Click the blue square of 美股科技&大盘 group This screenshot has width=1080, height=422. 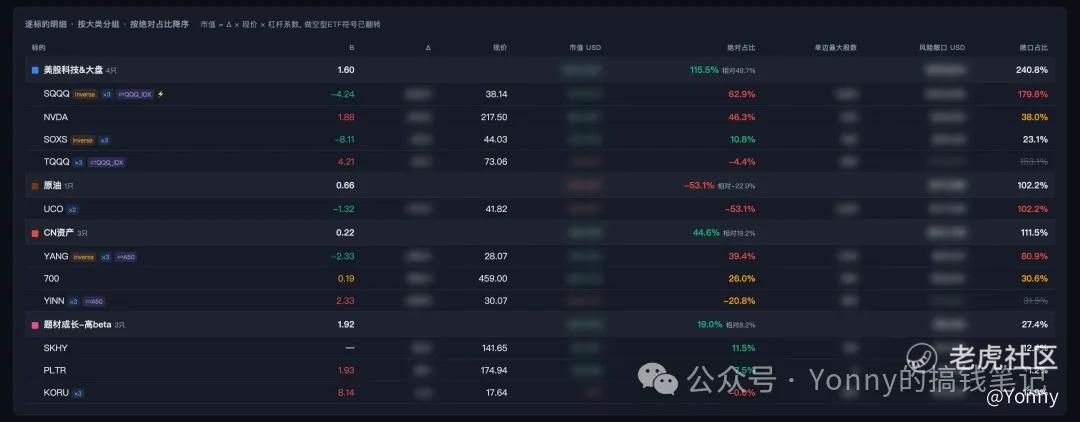click(35, 70)
